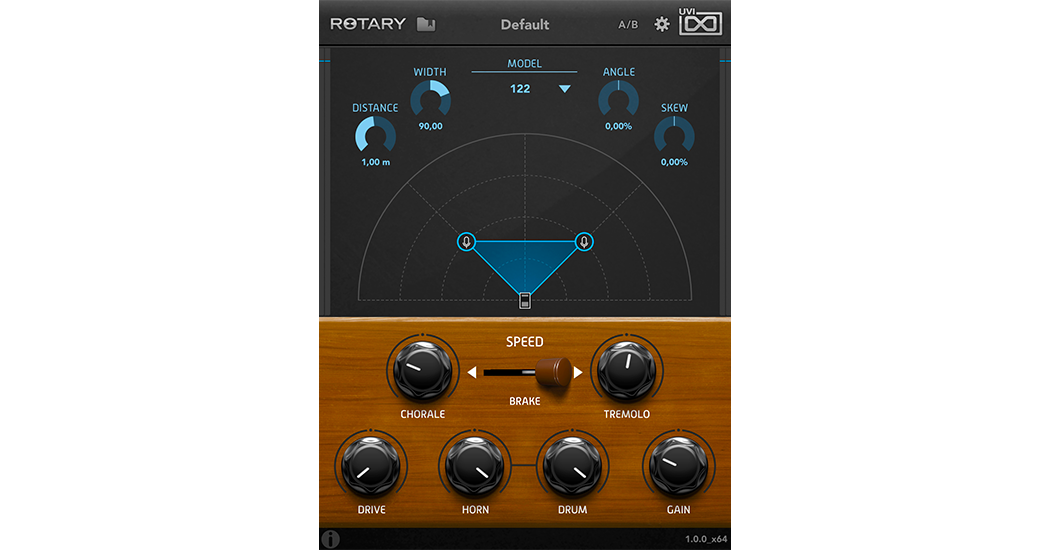Click the 0,00% value under Angle
The image size is (1050, 550).
pos(618,126)
